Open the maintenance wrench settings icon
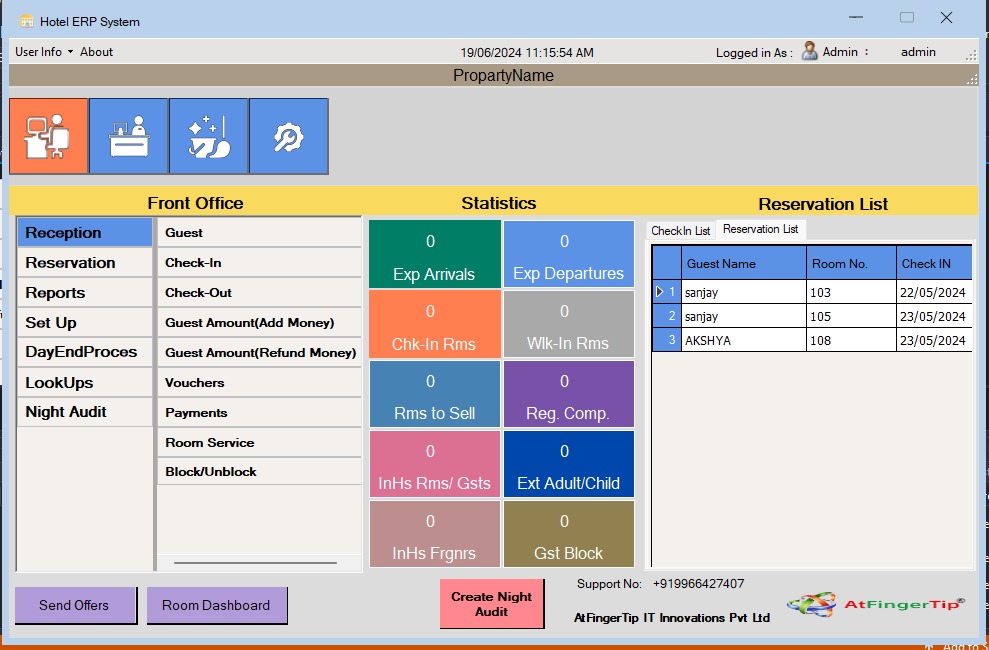This screenshot has width=989, height=650. pyautogui.click(x=288, y=136)
